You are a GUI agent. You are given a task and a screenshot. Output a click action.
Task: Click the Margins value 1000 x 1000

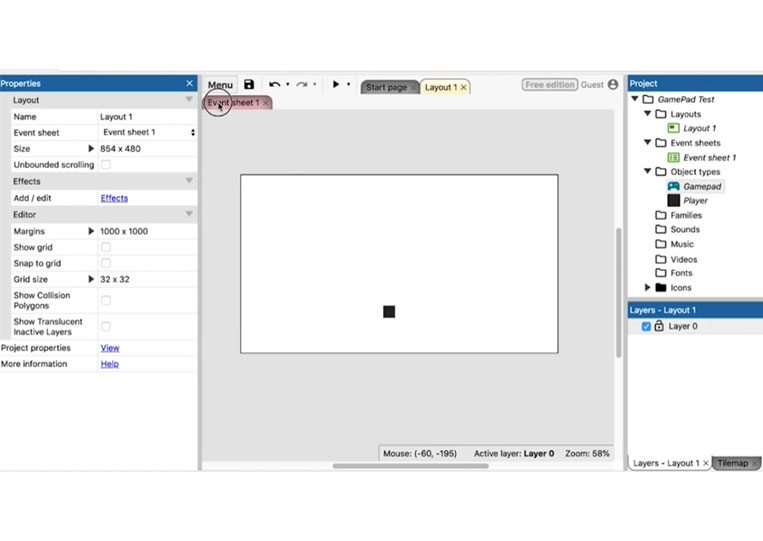(124, 232)
